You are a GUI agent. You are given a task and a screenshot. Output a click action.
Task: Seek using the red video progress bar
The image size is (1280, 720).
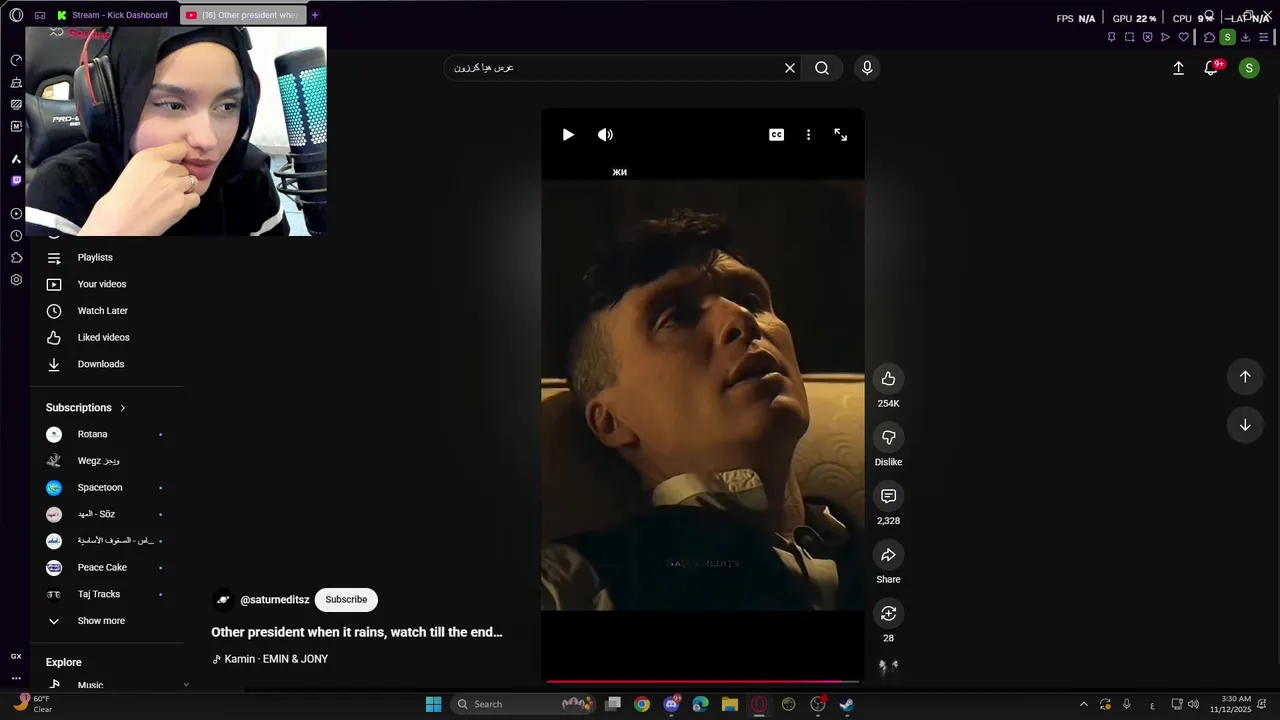702,682
